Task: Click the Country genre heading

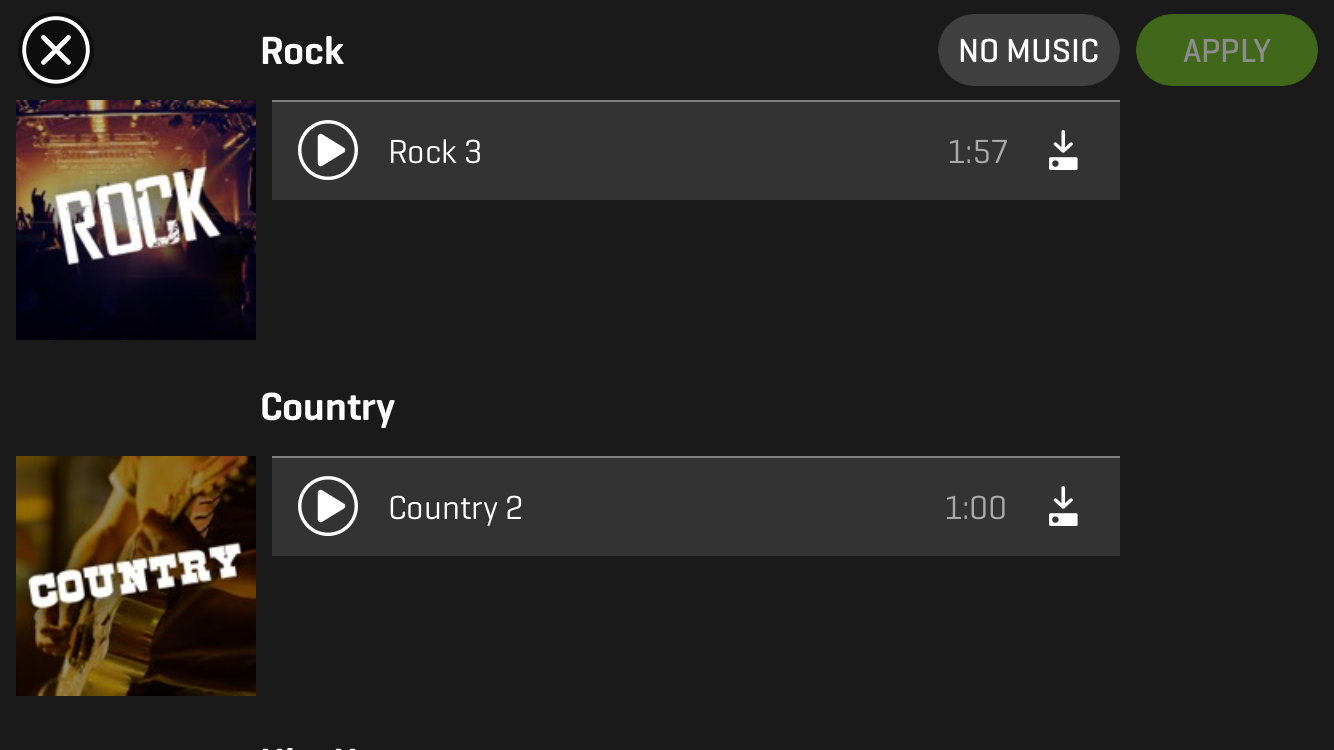Action: click(x=327, y=407)
